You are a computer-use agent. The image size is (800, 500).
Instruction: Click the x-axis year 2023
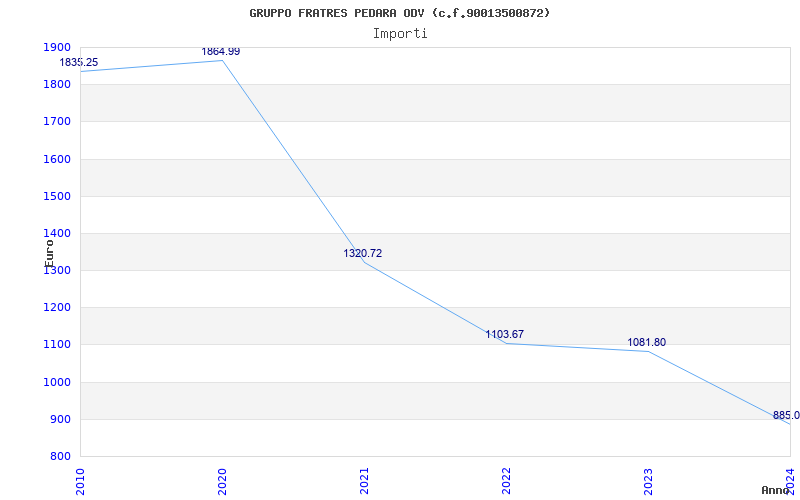[648, 481]
